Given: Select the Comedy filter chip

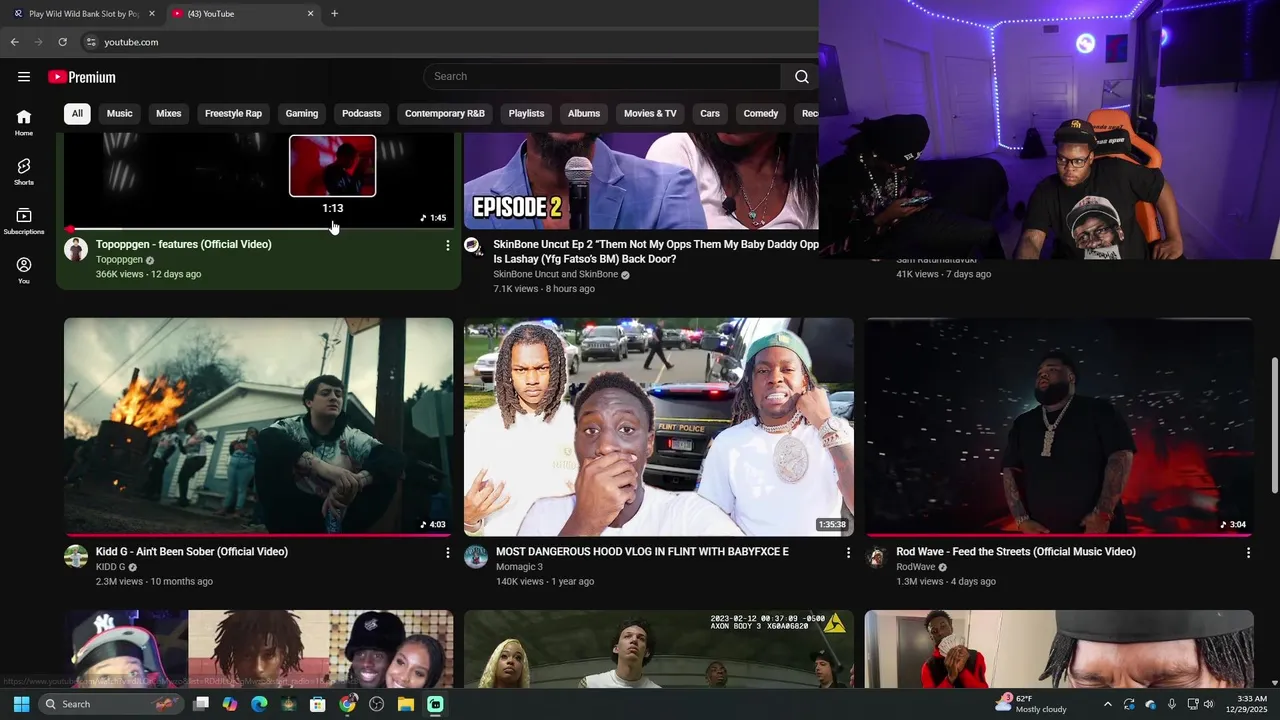Looking at the screenshot, I should tap(761, 113).
